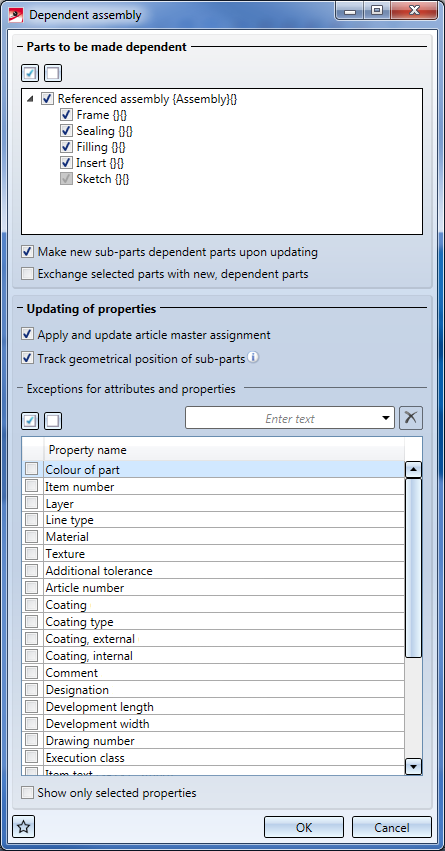
Task: Click deselect-all icon above property list
Action: pyautogui.click(x=53, y=421)
